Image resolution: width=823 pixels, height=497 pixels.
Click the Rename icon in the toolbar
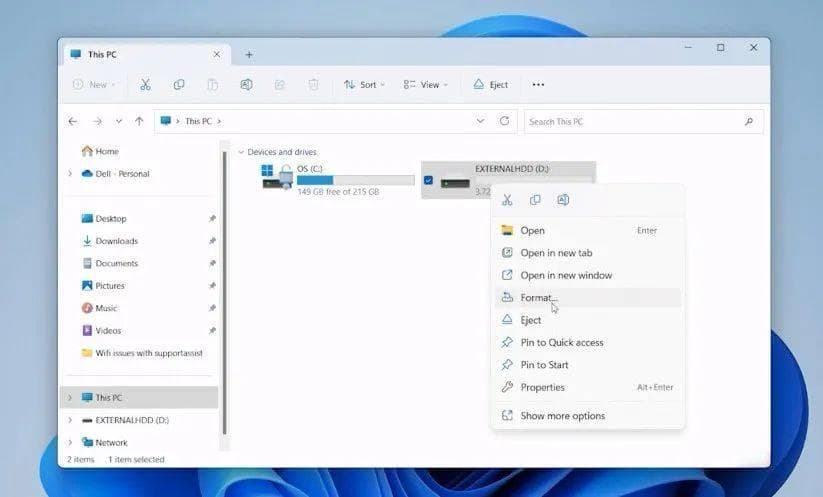click(246, 84)
